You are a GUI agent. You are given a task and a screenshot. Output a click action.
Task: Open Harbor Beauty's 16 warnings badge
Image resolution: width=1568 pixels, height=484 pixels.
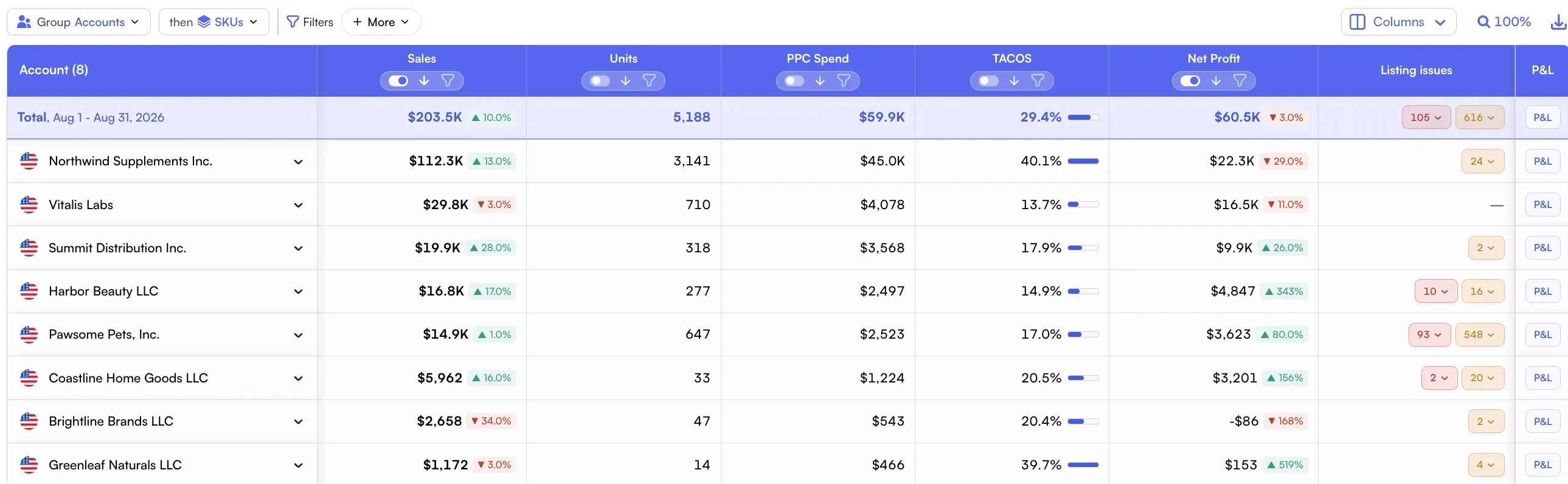1483,291
